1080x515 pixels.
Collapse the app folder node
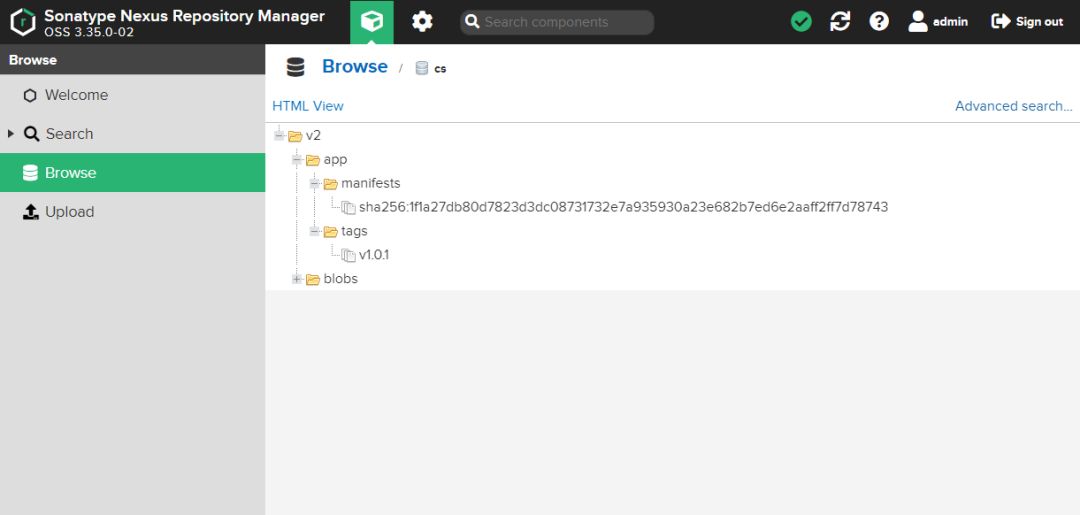(297, 160)
